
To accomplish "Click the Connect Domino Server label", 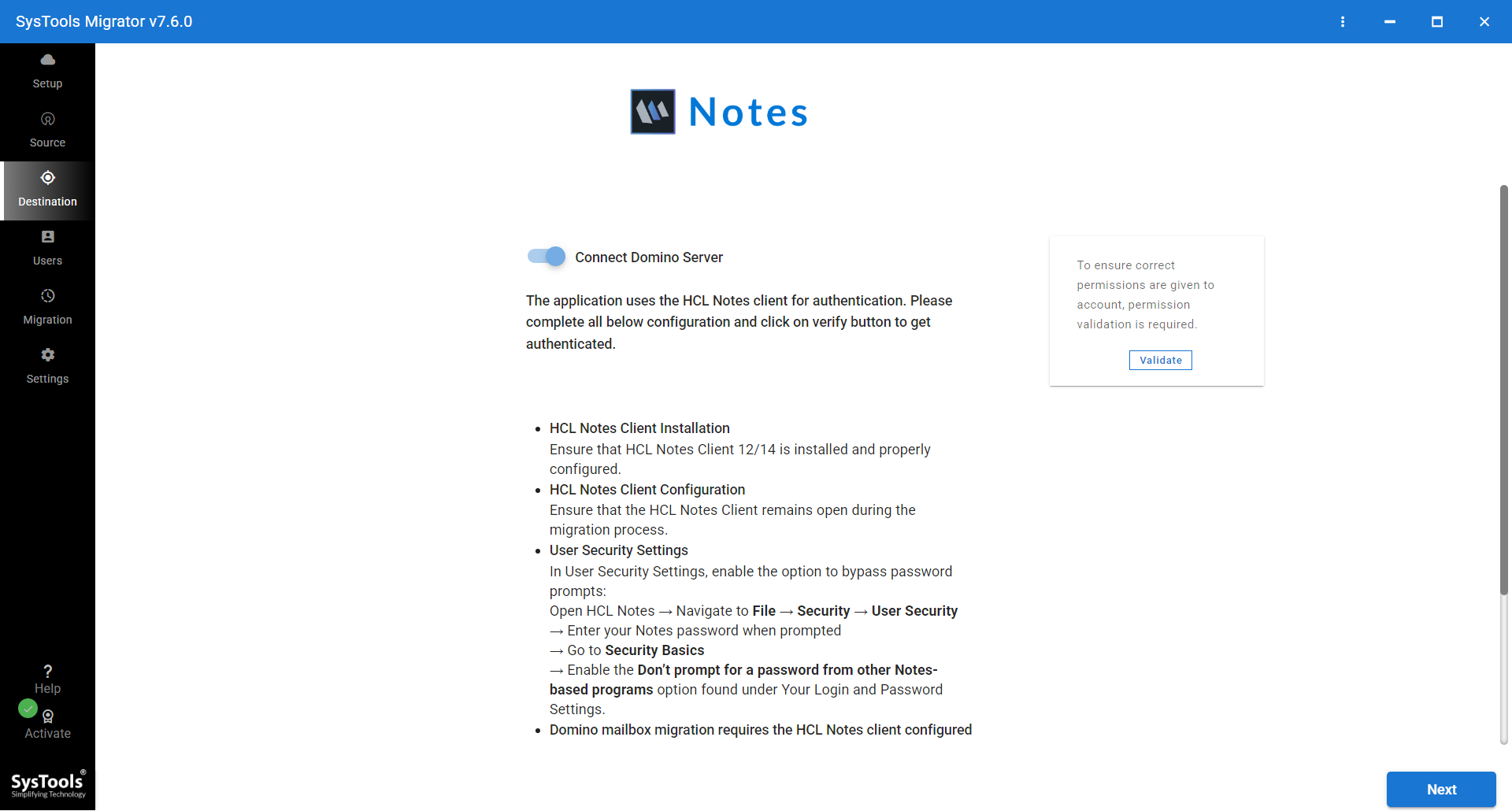I will click(x=649, y=257).
